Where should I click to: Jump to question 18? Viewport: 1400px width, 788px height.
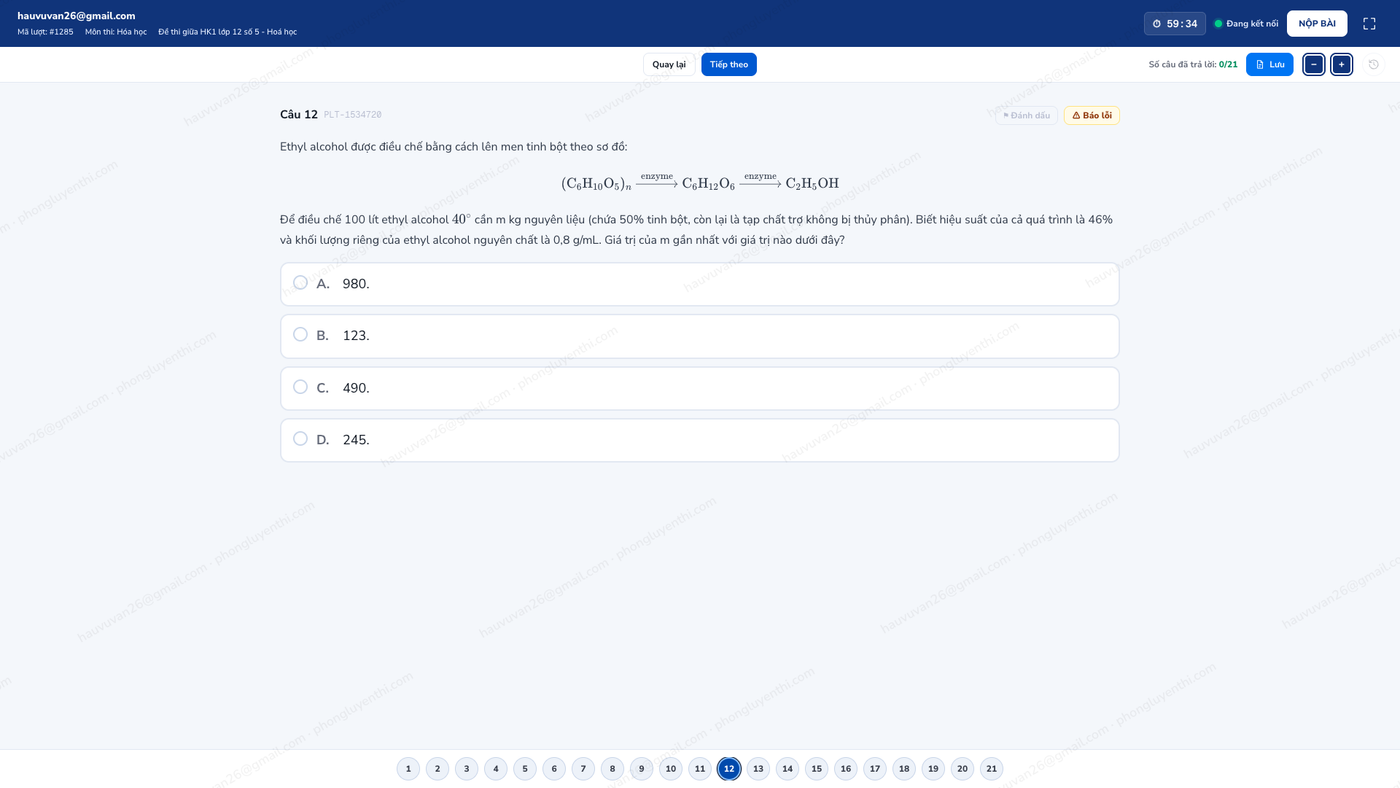pyautogui.click(x=904, y=769)
